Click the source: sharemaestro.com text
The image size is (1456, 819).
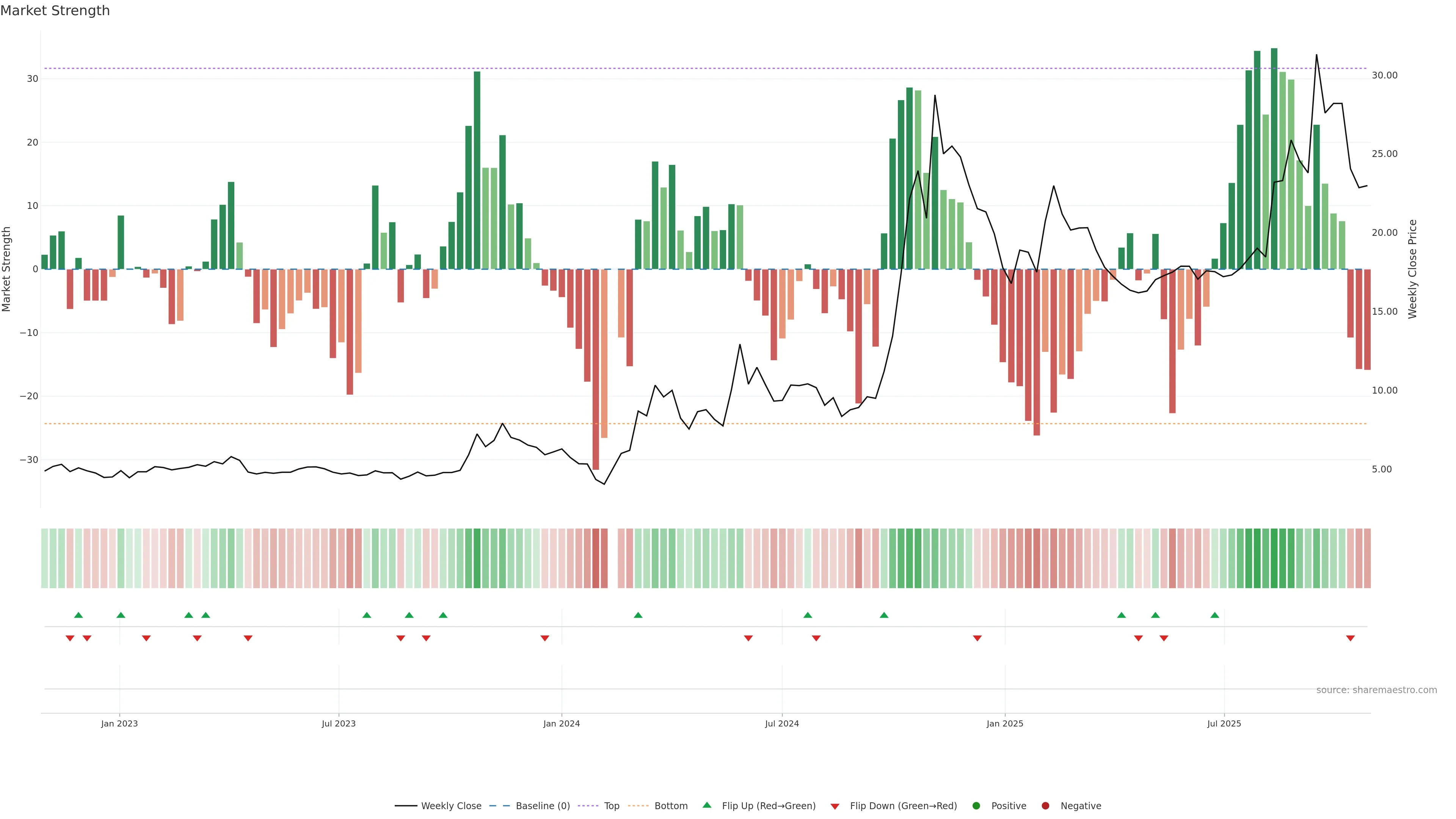tap(1376, 690)
